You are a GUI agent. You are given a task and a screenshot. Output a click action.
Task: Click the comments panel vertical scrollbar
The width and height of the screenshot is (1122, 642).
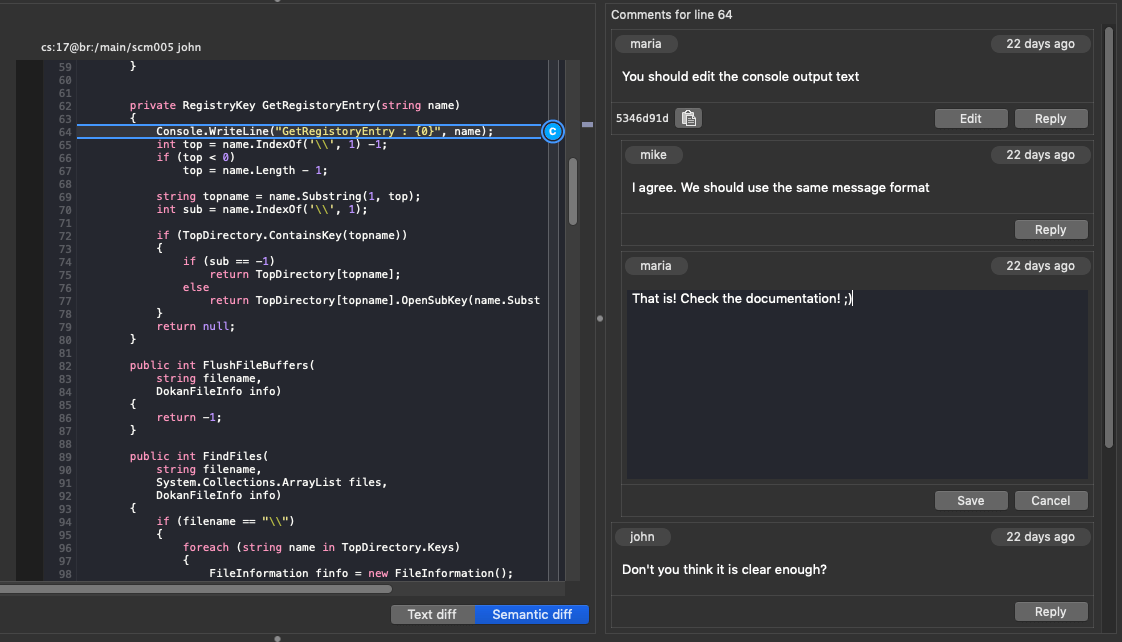(x=1109, y=236)
